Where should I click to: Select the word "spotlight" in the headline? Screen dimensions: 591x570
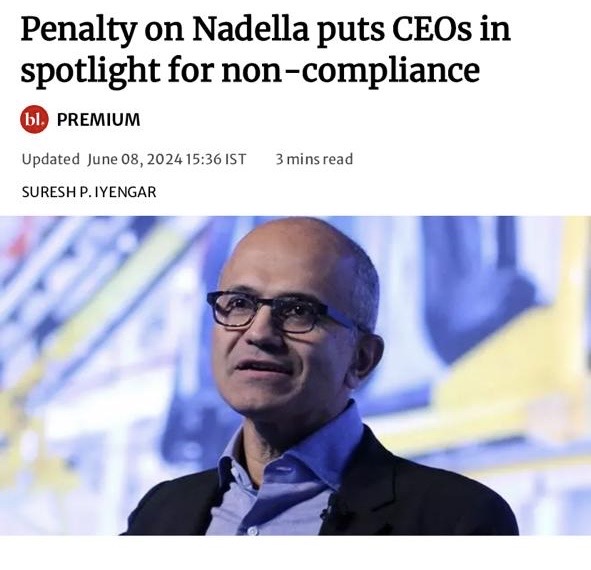(x=89, y=70)
